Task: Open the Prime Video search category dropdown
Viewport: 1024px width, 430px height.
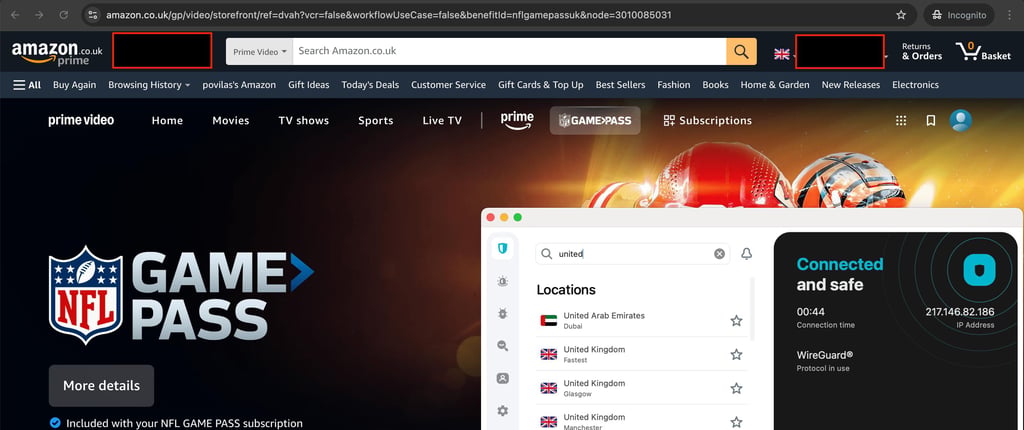Action: [259, 52]
